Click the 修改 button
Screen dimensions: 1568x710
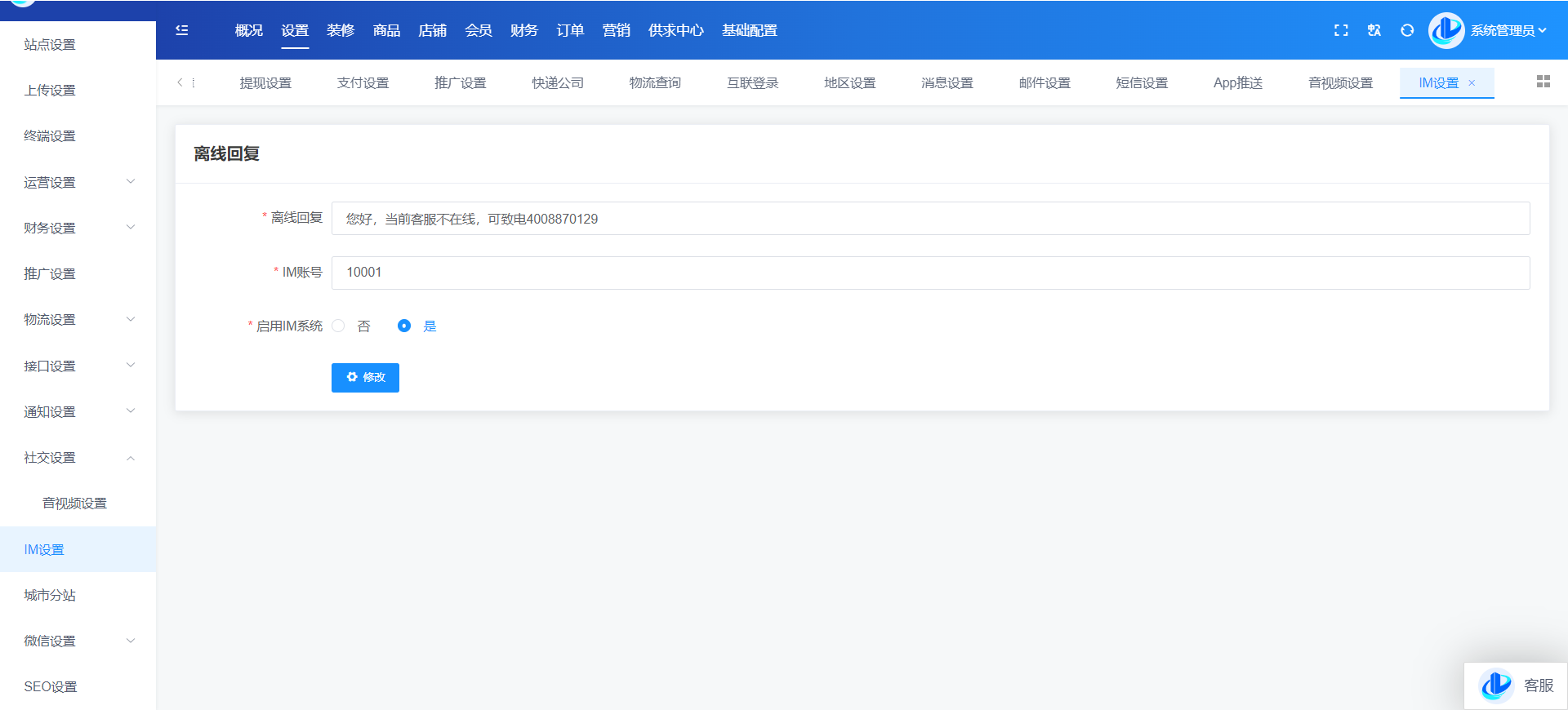(365, 377)
